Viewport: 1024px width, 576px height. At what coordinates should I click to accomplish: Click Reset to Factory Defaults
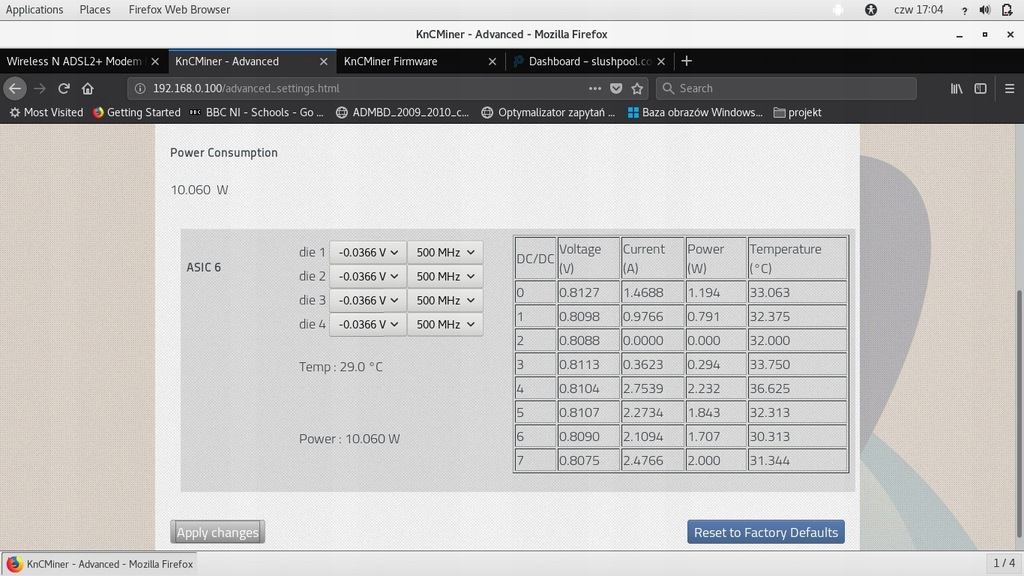[x=766, y=532]
